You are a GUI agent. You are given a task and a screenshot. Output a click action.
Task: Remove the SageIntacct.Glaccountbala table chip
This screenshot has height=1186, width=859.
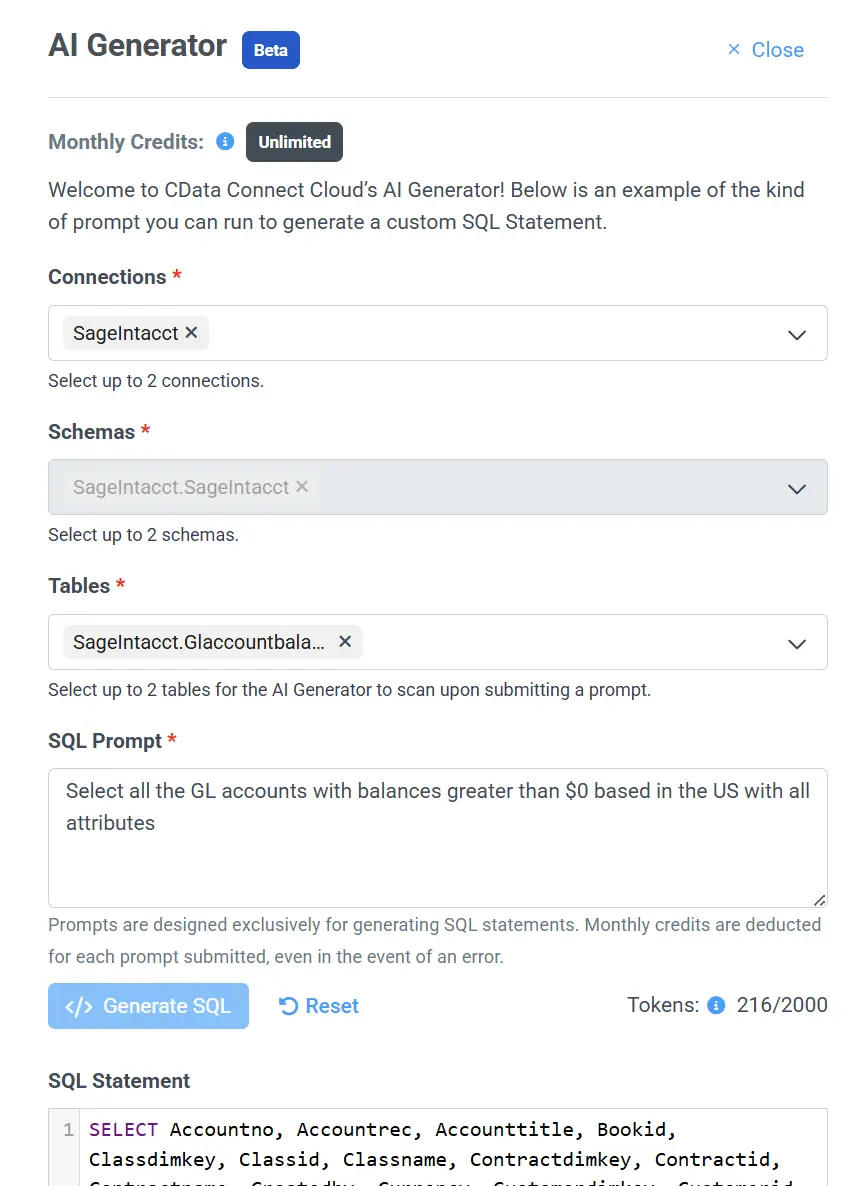345,642
